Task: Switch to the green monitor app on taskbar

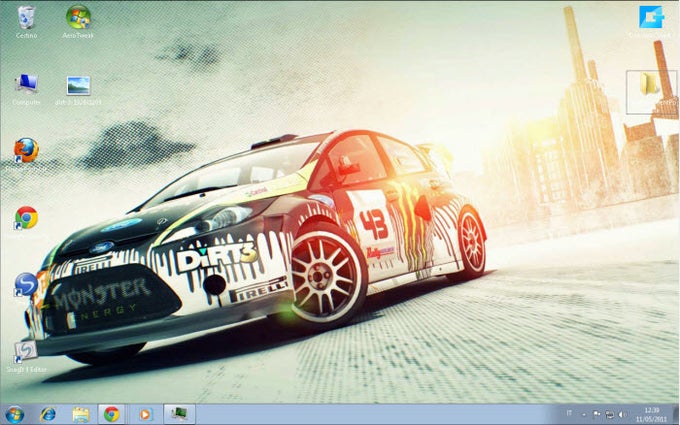Action: tap(179, 414)
